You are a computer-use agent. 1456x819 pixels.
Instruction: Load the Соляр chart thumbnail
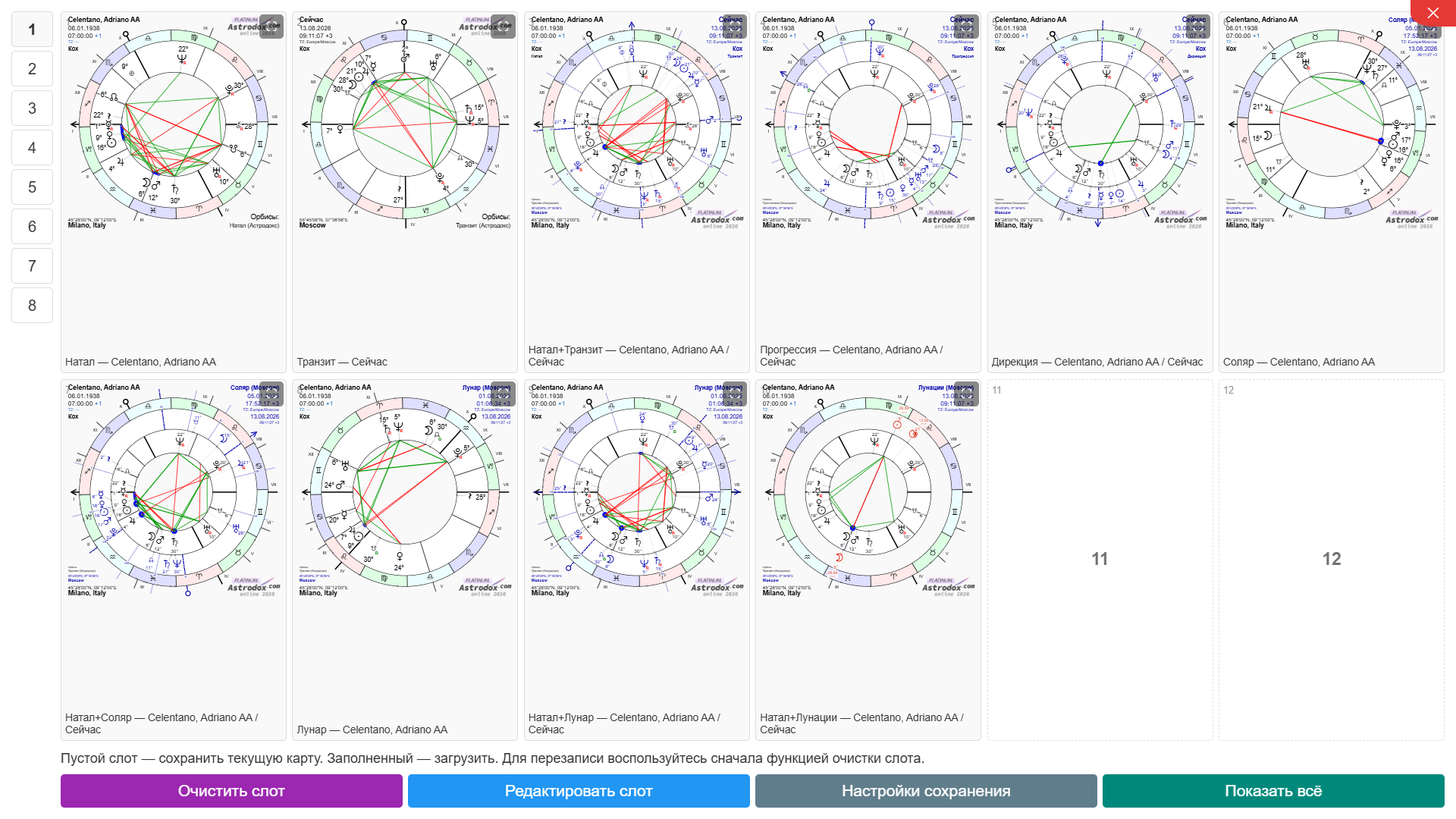click(1332, 192)
